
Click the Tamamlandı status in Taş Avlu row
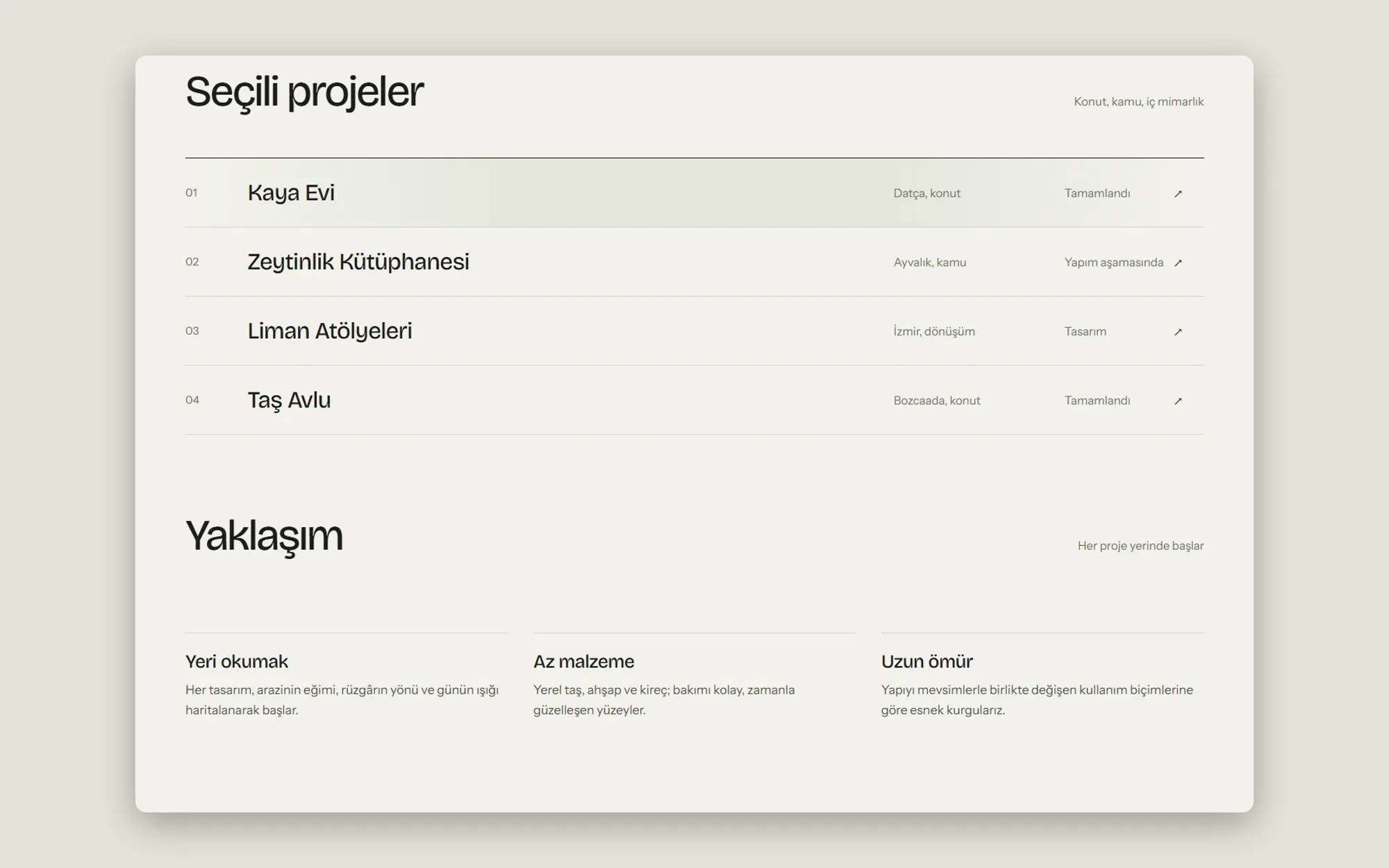coord(1097,401)
